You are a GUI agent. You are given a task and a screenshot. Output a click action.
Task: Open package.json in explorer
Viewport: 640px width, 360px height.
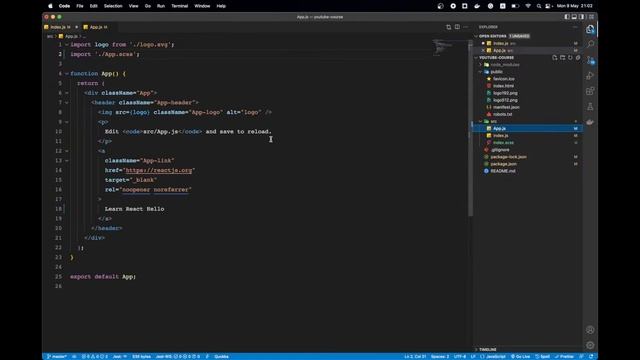tap(503, 164)
